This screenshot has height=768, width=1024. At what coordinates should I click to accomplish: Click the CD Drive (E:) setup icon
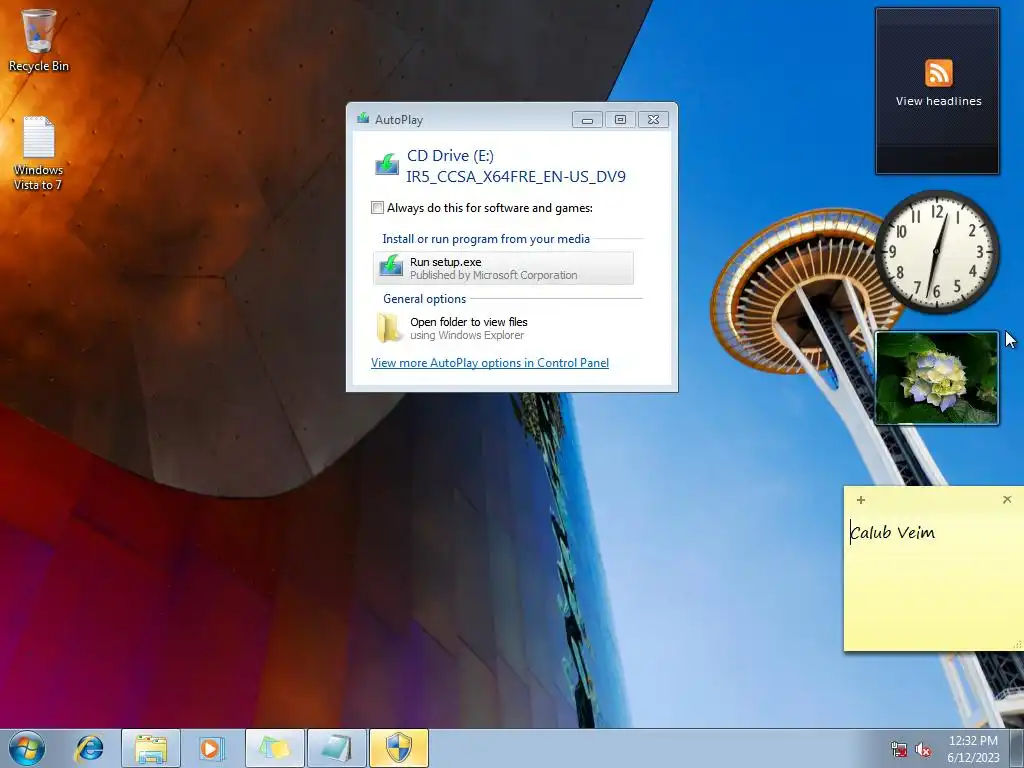387,164
